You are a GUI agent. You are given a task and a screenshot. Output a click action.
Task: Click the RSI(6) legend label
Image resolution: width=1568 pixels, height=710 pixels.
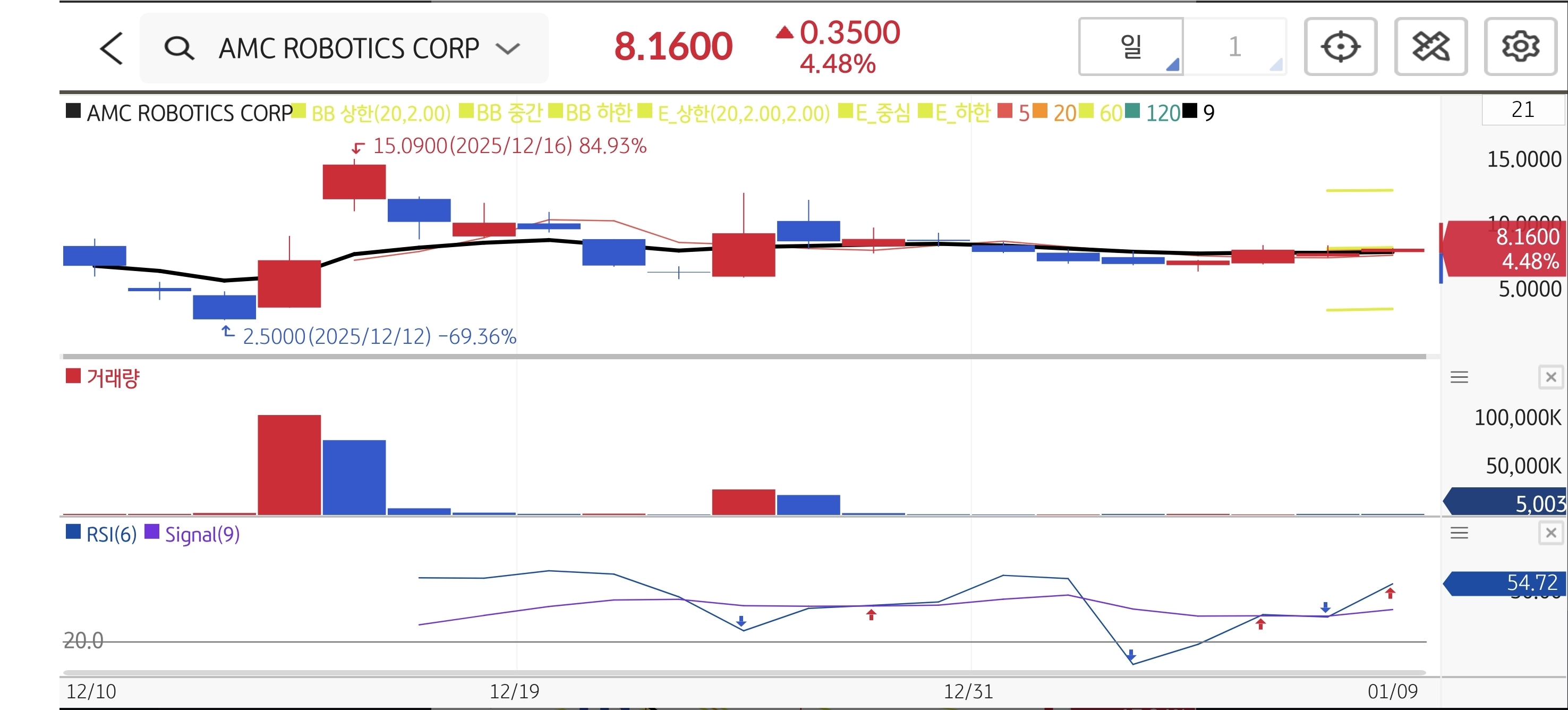click(x=111, y=535)
